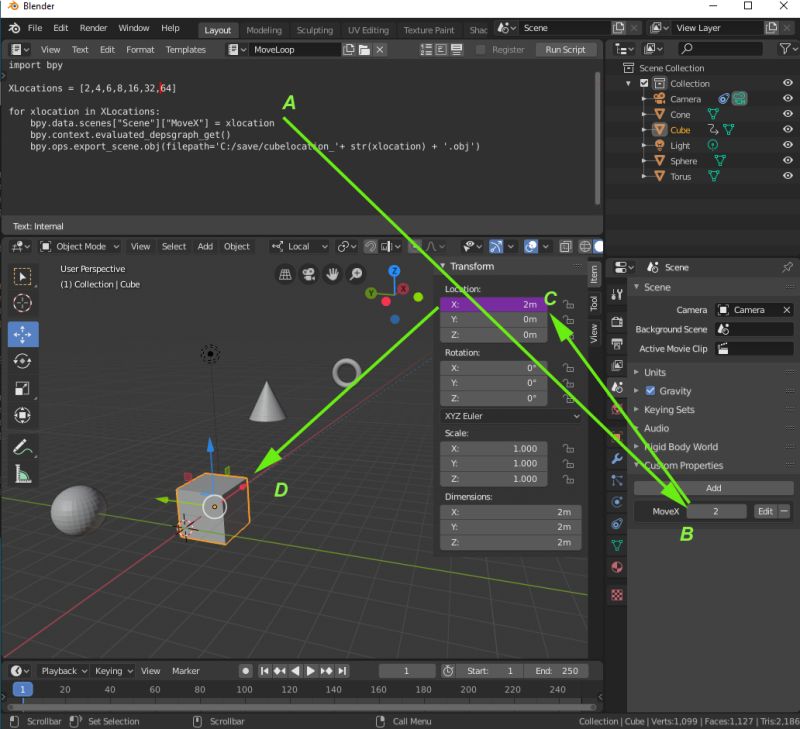Open the Object Data properties tab

[x=617, y=545]
